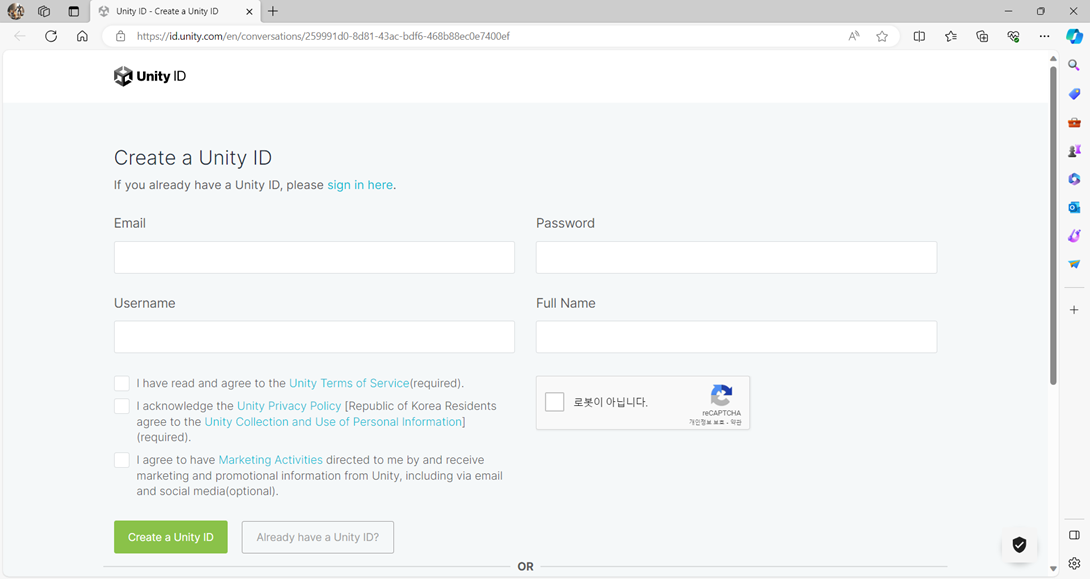Click into the Username input field

coord(314,336)
